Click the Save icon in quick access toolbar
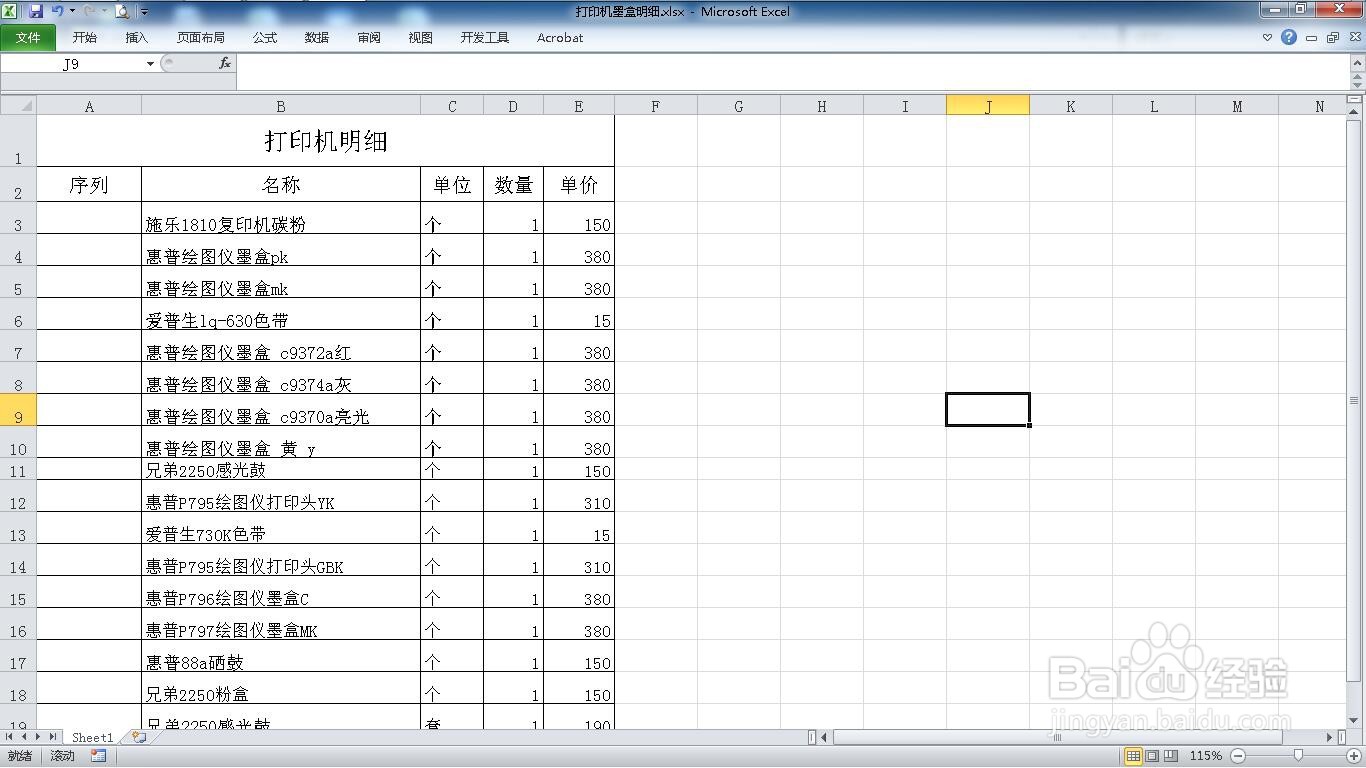Screen dimensions: 1366x768 36,11
